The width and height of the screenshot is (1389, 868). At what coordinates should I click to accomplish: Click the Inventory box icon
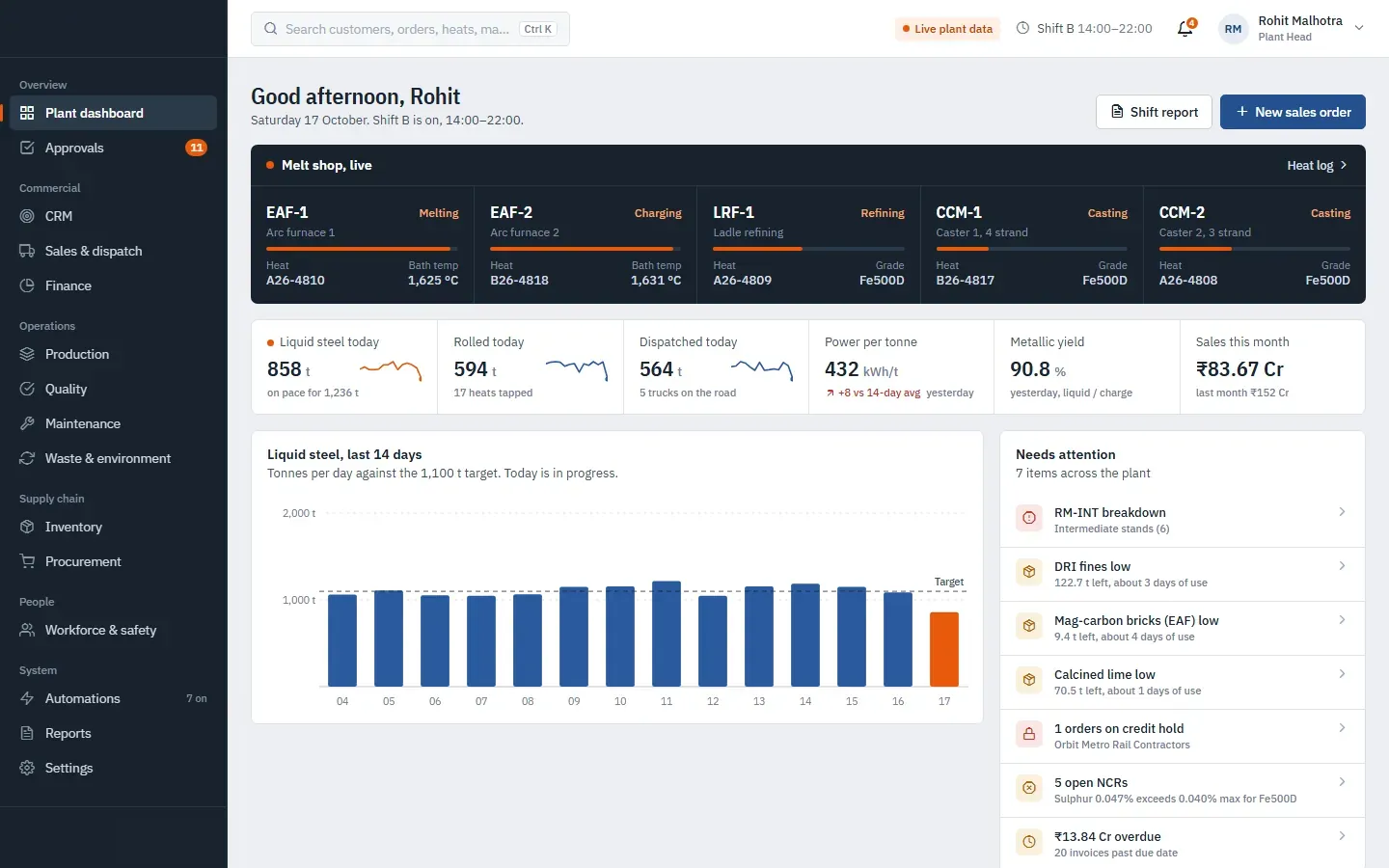click(x=27, y=527)
